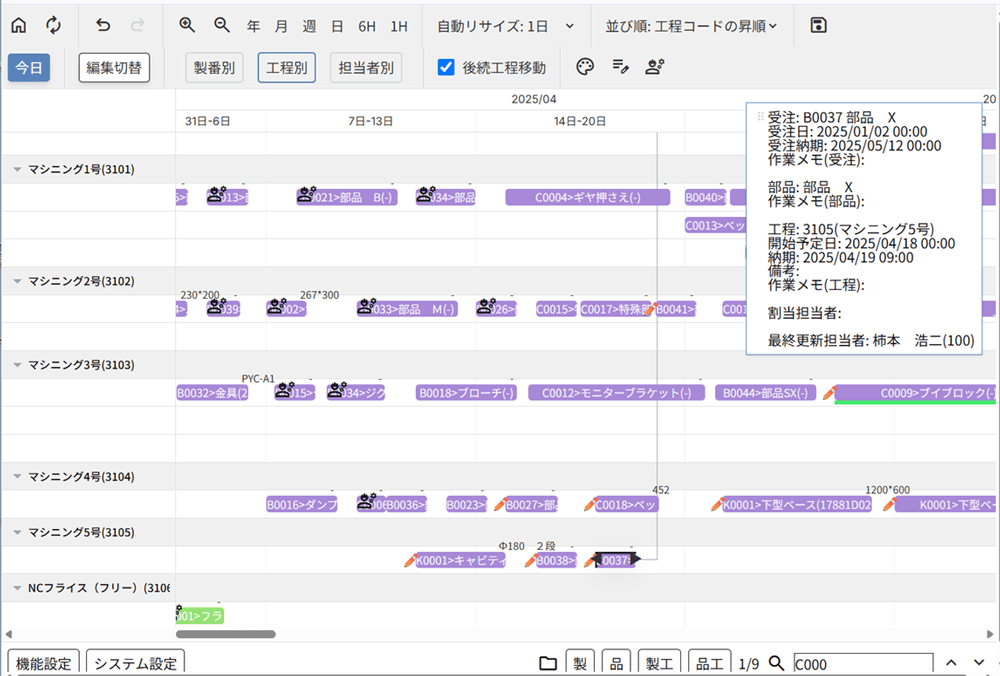Image resolution: width=1000 pixels, height=676 pixels.
Task: Click the C000 search input field
Action: (x=862, y=663)
